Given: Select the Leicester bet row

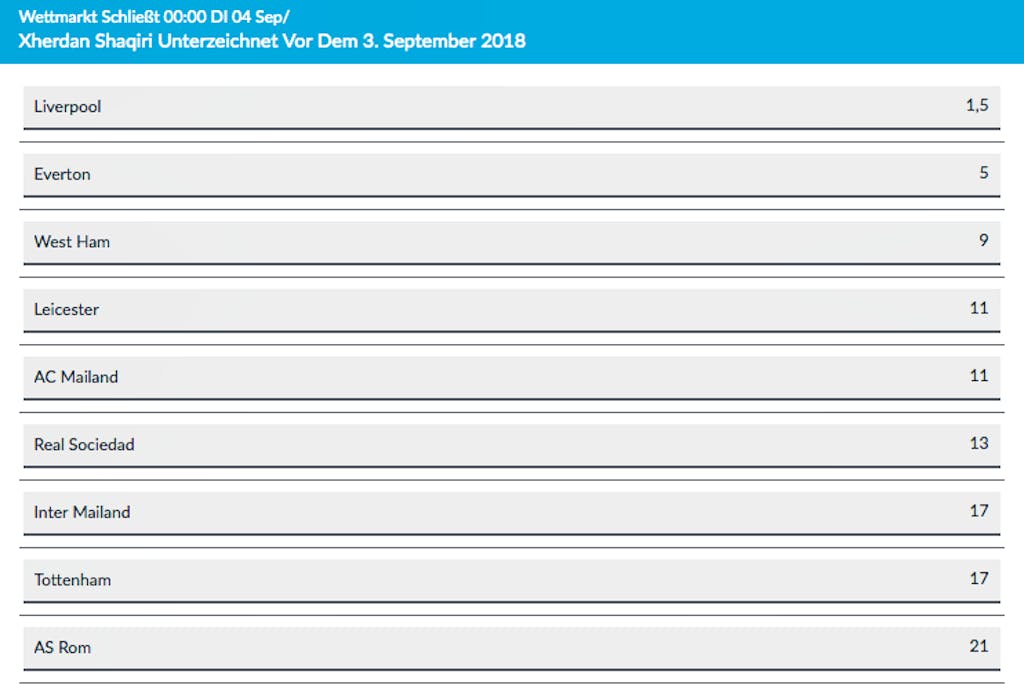Looking at the screenshot, I should click(x=511, y=310).
